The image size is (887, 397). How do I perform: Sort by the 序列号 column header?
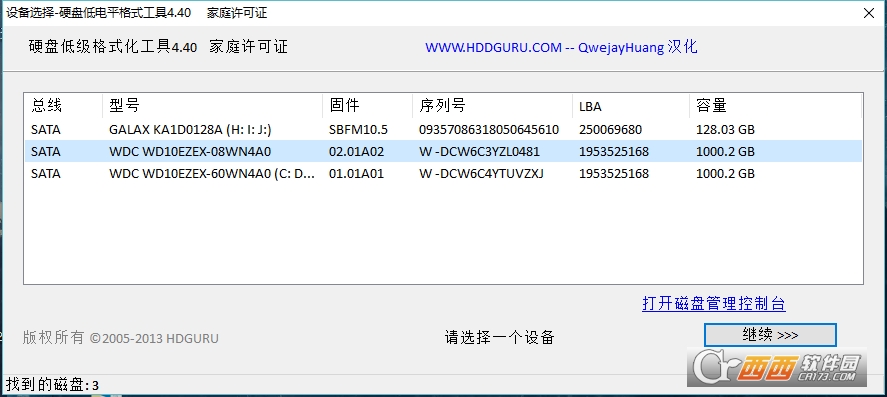(493, 105)
